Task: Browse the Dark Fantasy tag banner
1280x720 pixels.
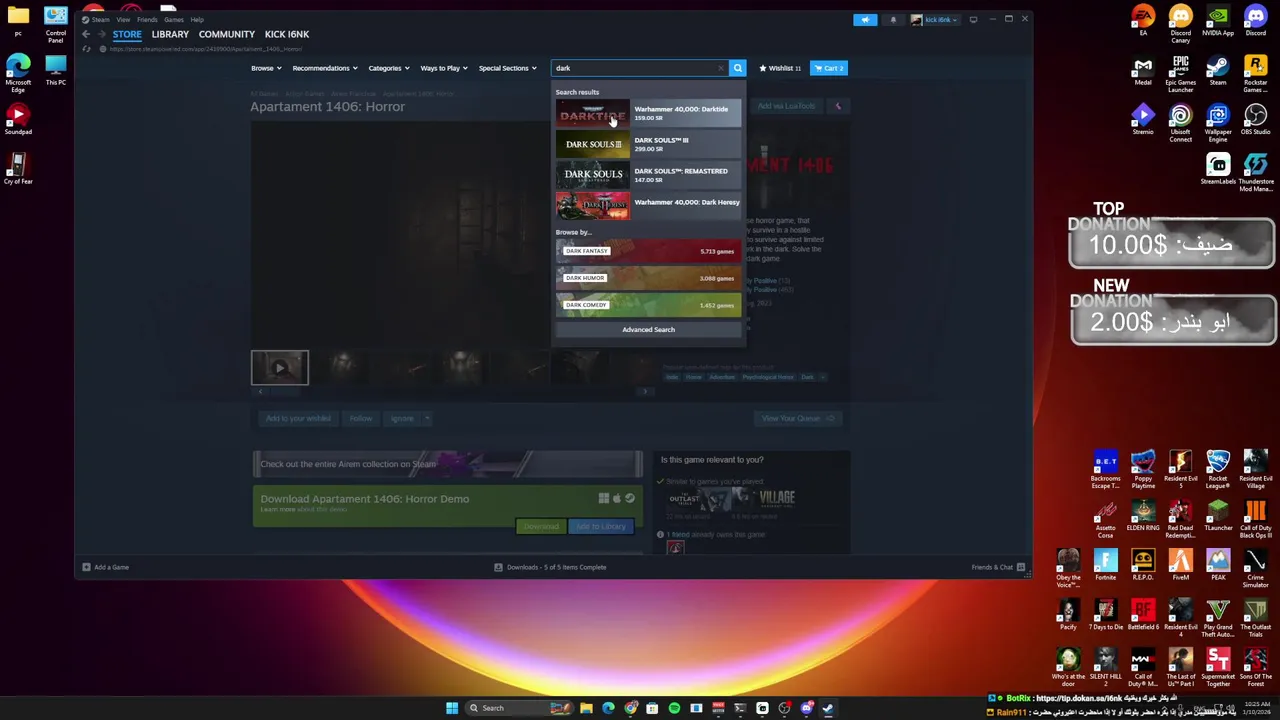Action: (649, 251)
